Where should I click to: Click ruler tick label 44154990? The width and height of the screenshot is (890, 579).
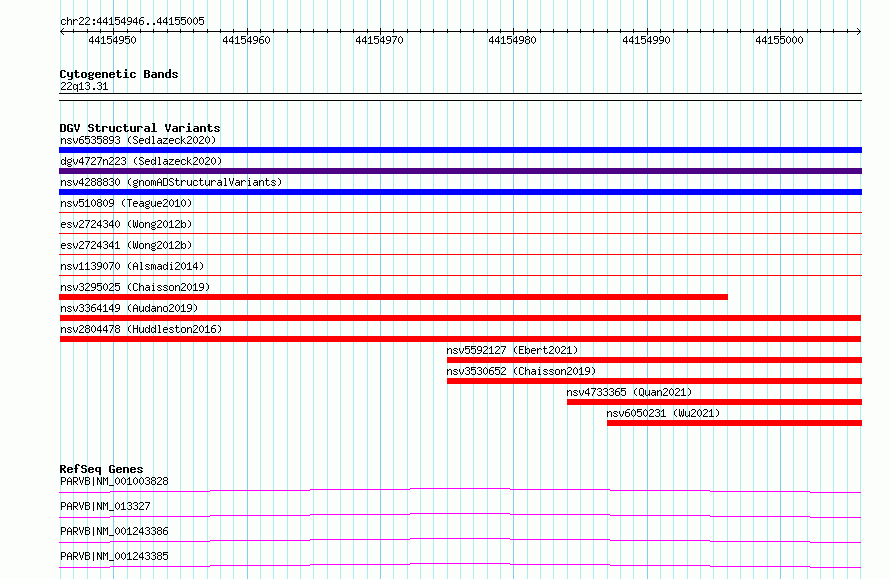tap(646, 40)
